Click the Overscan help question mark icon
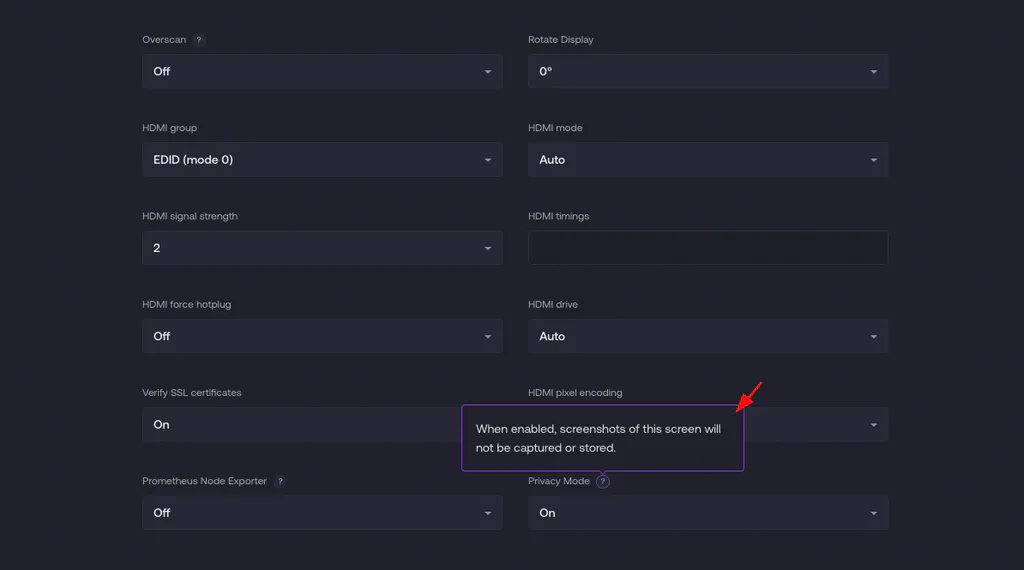The width and height of the screenshot is (1024, 570). [x=199, y=40]
